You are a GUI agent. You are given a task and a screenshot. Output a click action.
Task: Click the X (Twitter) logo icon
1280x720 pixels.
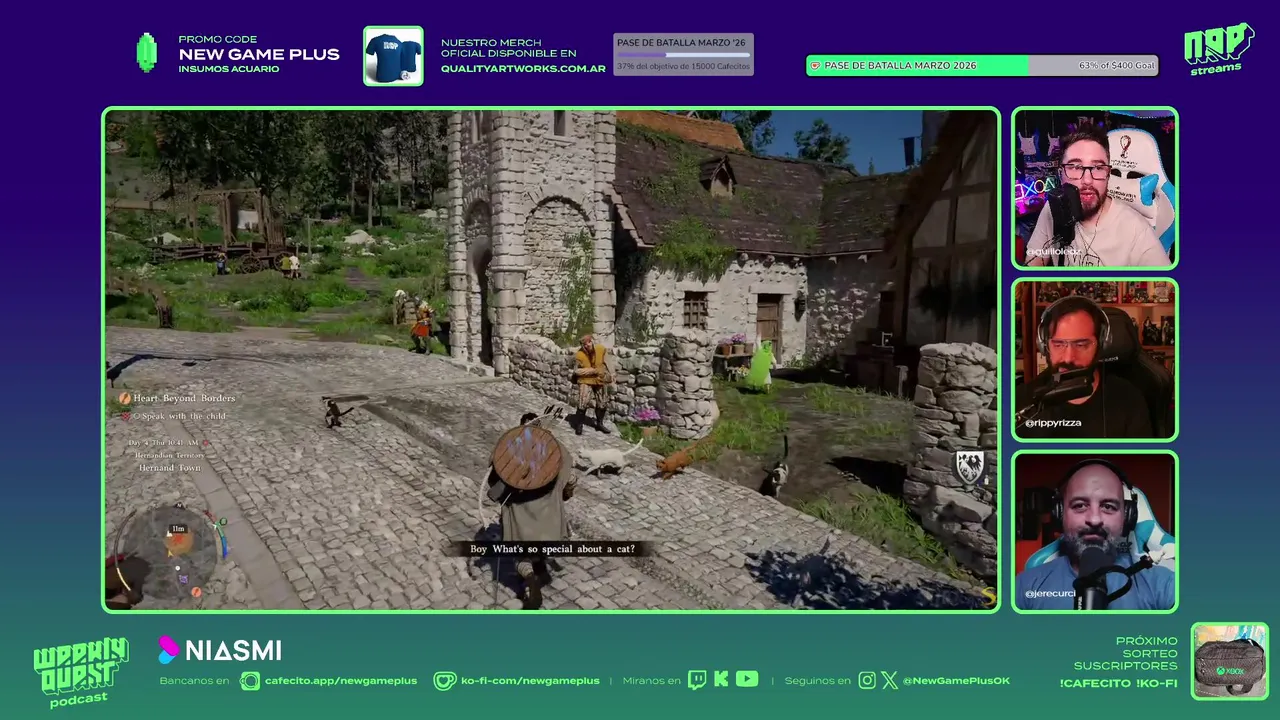coord(889,680)
